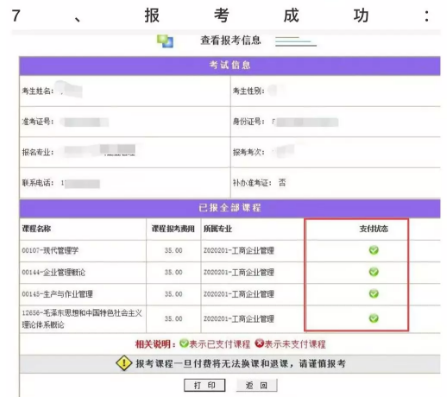Click major 工商企业管理 in 企业管理概论 row
The width and height of the screenshot is (447, 397).
[239, 272]
